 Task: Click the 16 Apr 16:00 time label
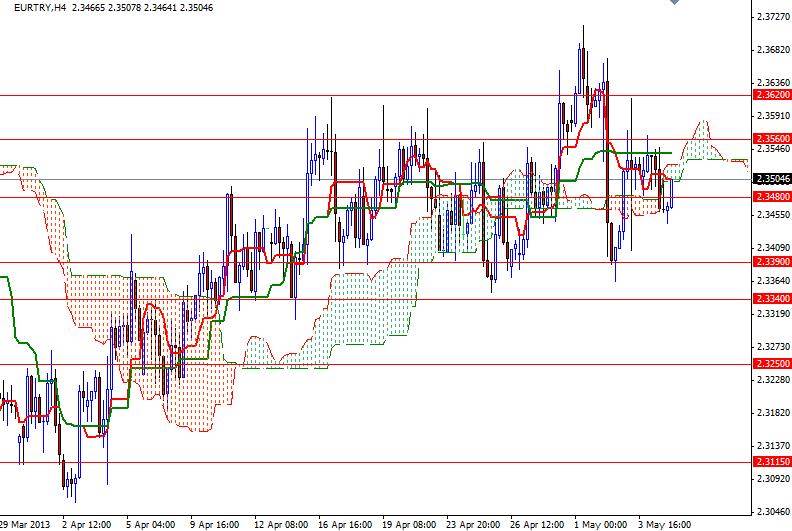[345, 524]
